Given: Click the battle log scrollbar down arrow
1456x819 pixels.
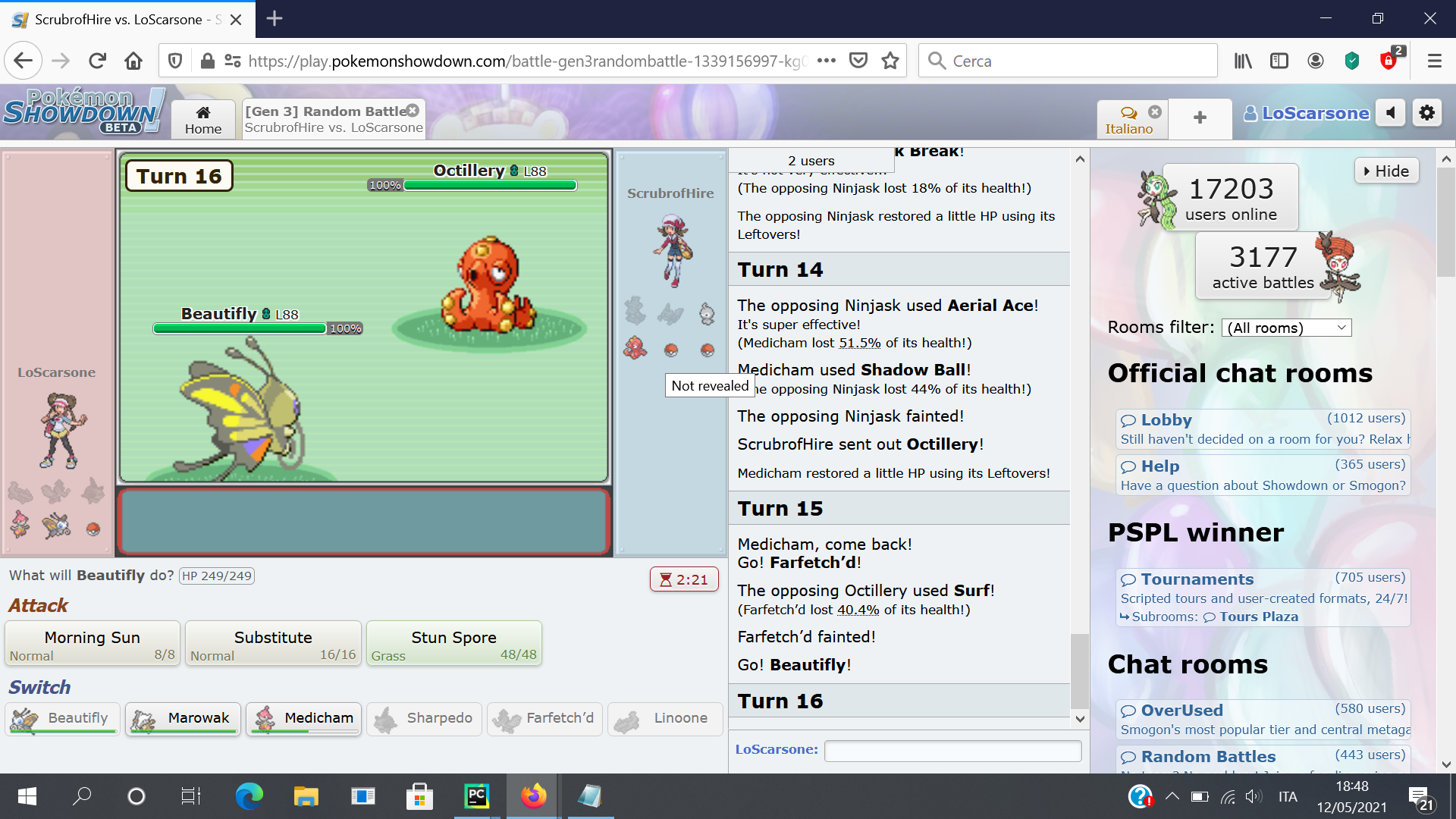Looking at the screenshot, I should coord(1080,719).
